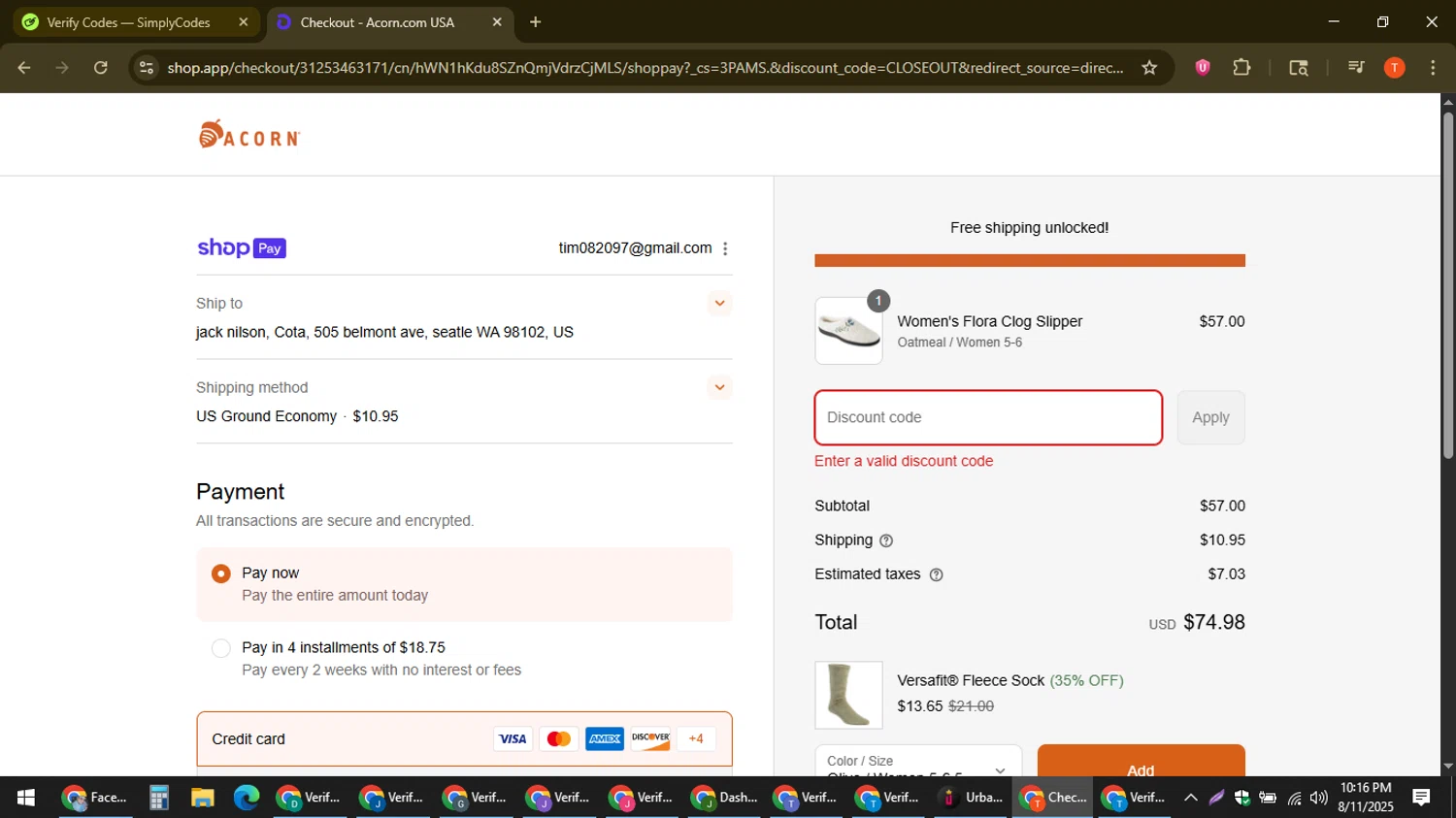Click the browser address bar URL

645,67
